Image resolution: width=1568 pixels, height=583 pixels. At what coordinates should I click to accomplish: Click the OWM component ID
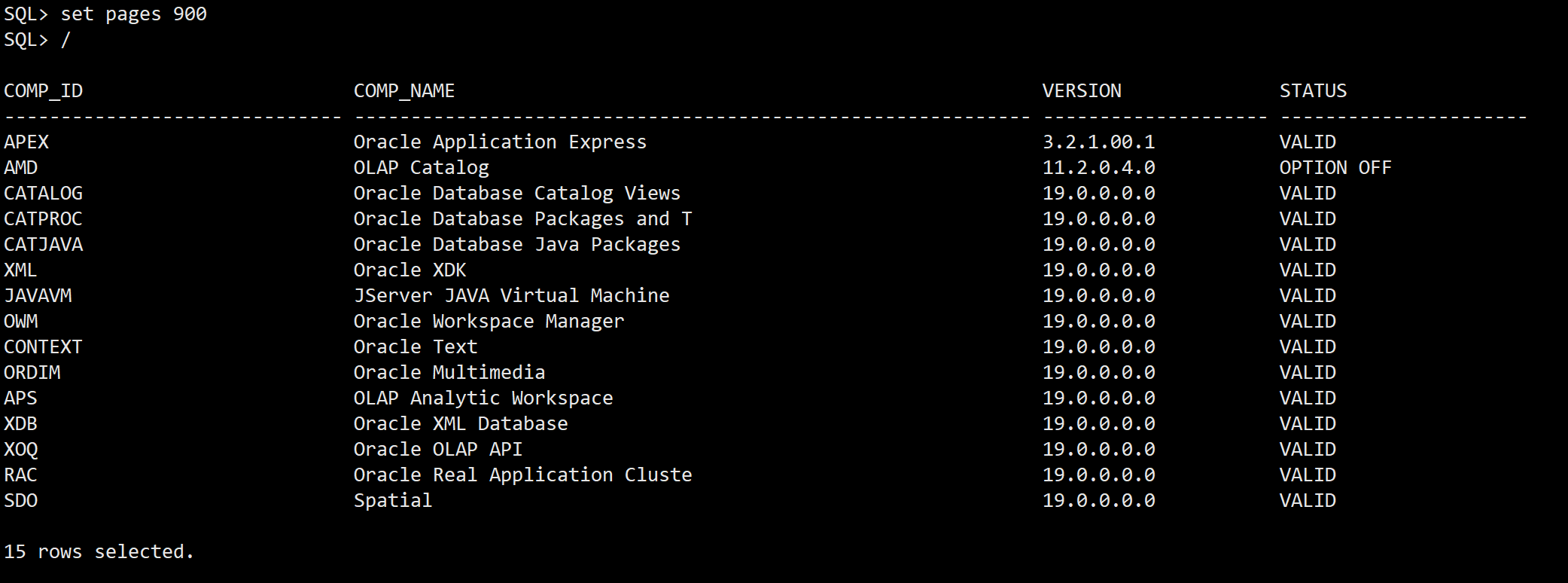[21, 322]
